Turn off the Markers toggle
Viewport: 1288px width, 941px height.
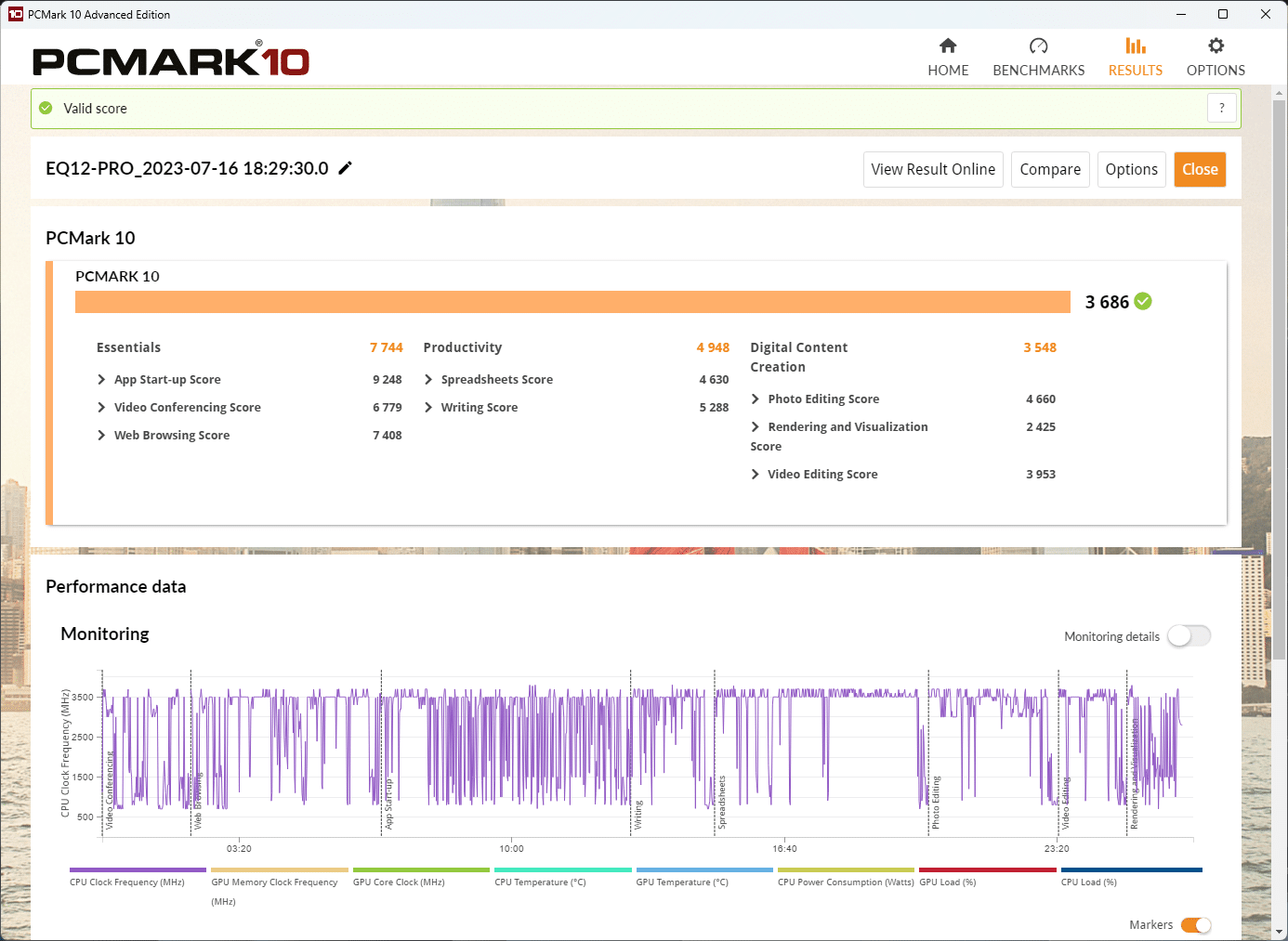click(x=1195, y=925)
